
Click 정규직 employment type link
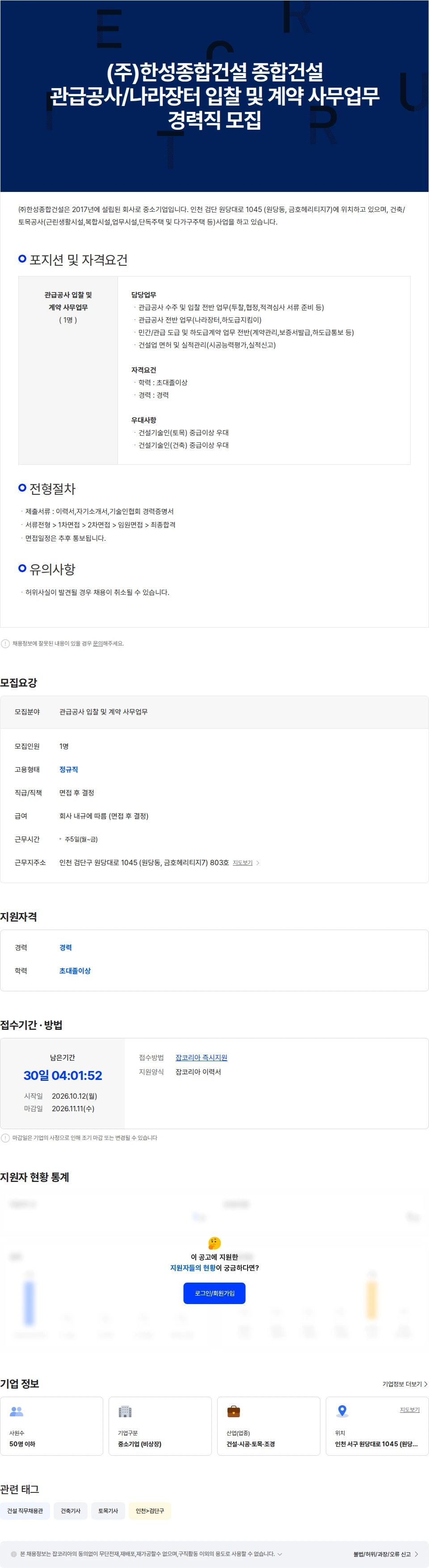click(x=69, y=769)
